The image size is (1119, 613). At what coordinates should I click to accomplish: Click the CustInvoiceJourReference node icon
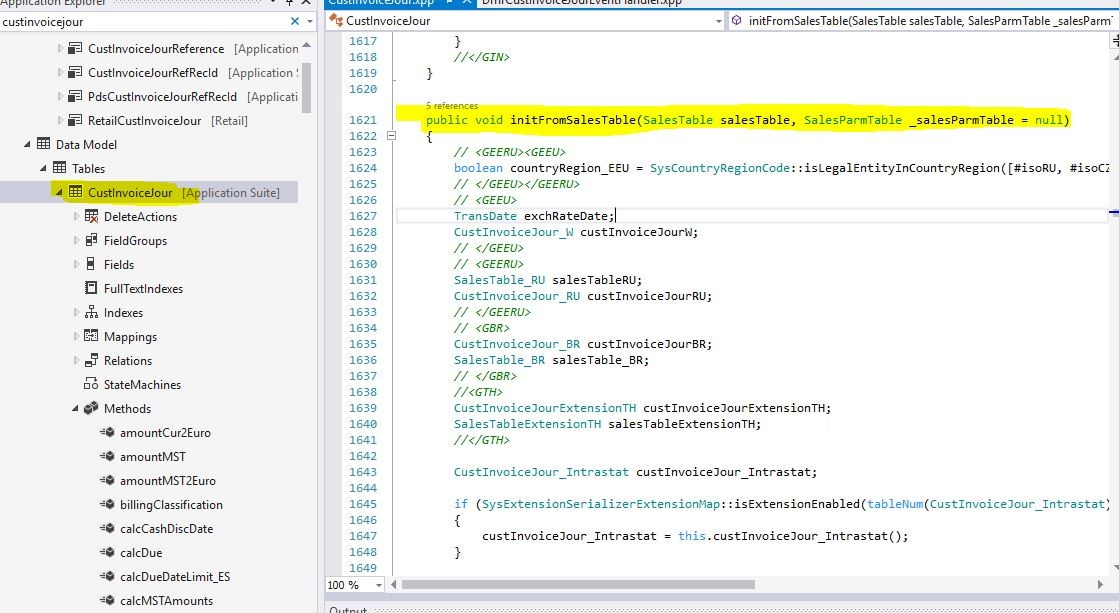tap(75, 49)
